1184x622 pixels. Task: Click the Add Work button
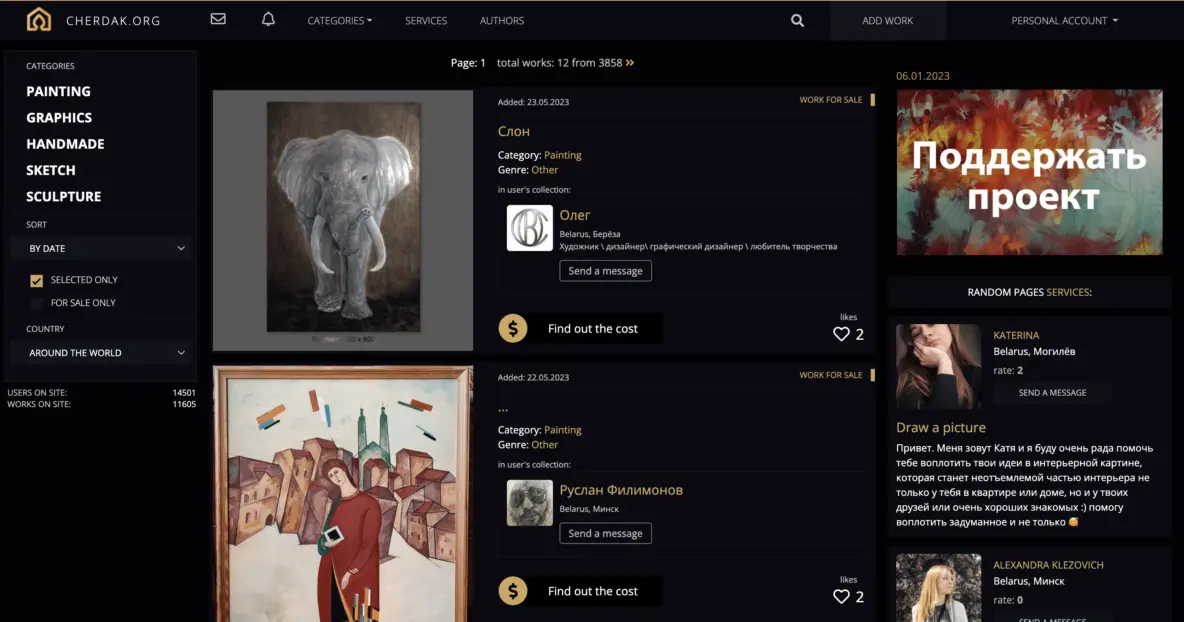pos(887,20)
